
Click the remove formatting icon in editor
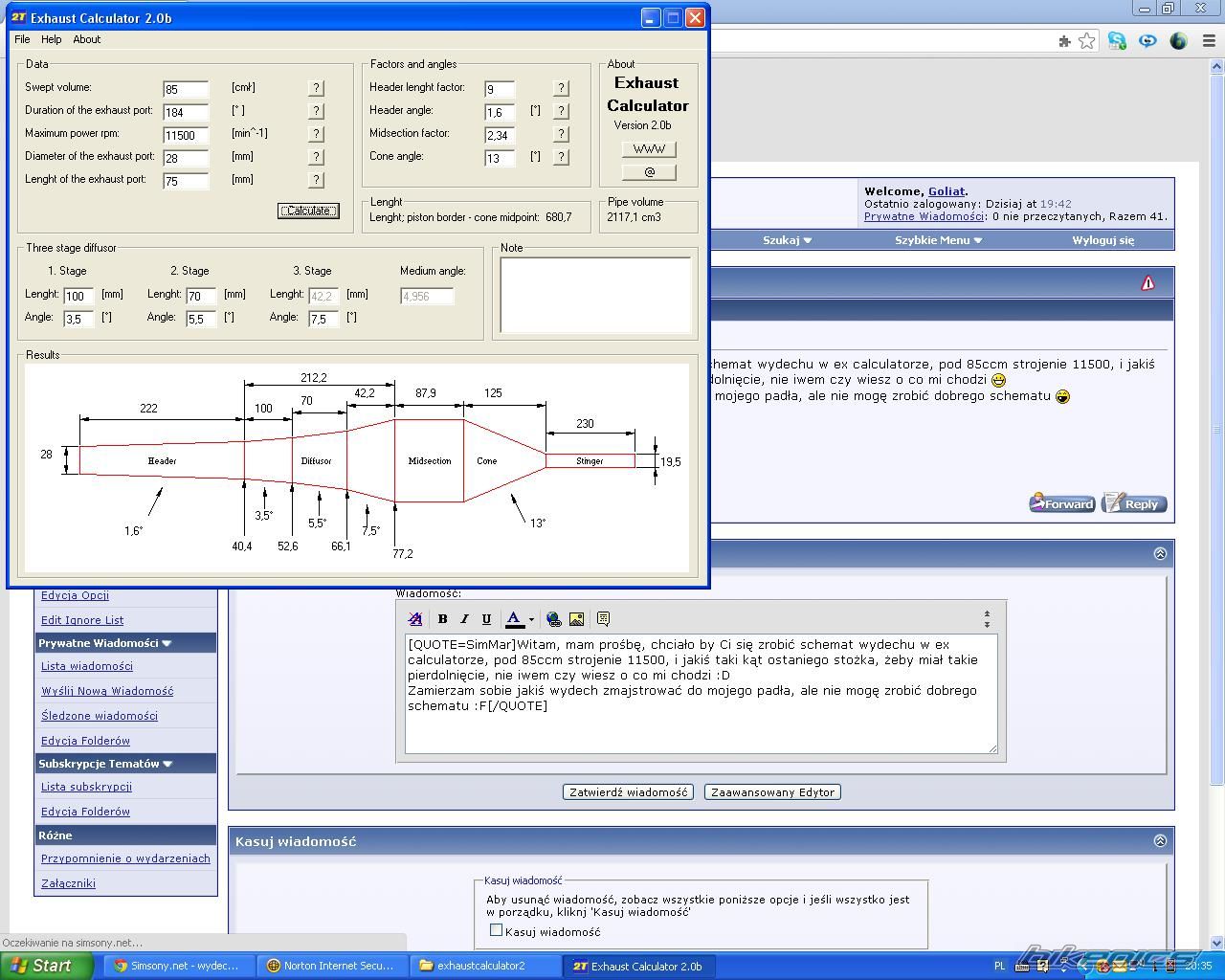click(415, 619)
